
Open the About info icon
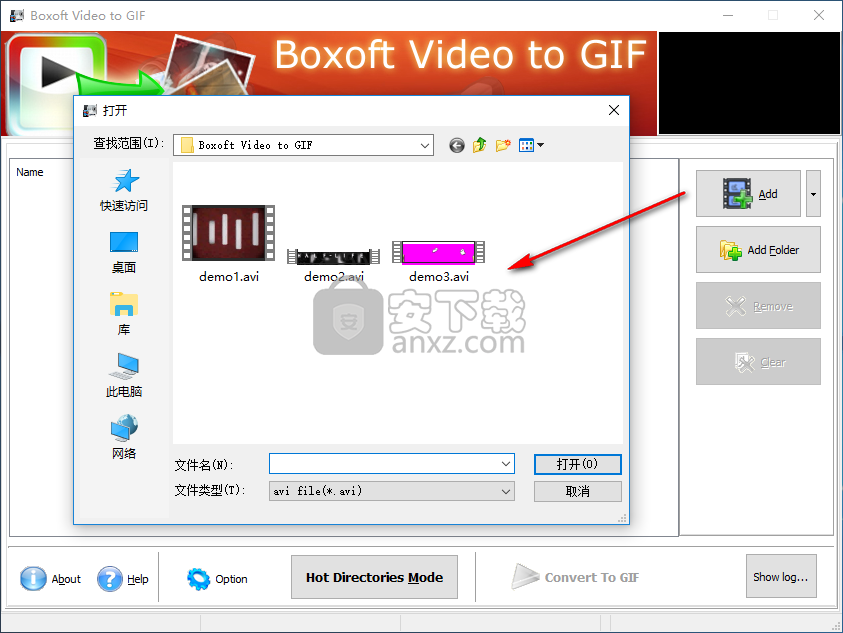pyautogui.click(x=33, y=579)
